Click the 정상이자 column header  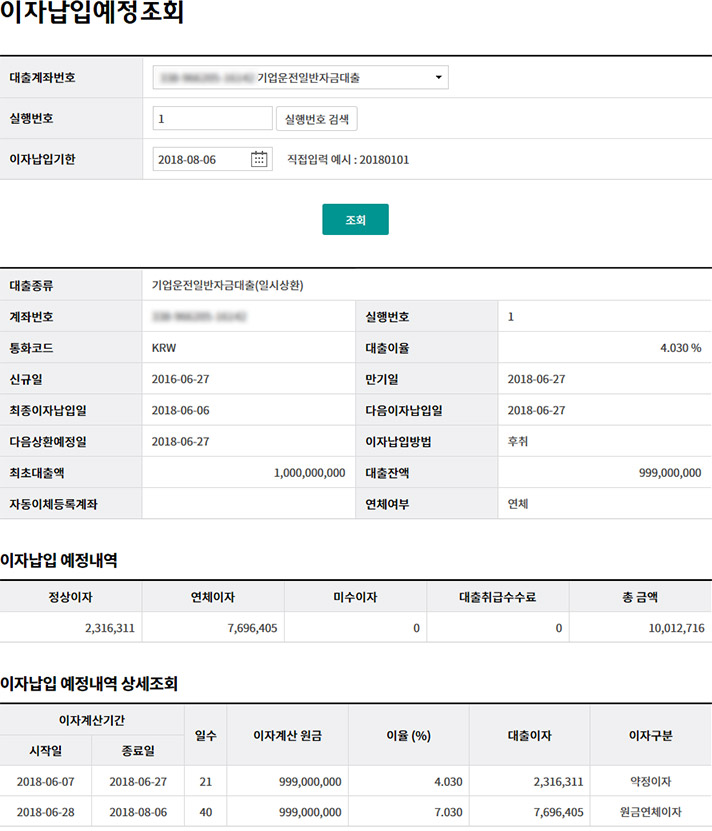71,597
